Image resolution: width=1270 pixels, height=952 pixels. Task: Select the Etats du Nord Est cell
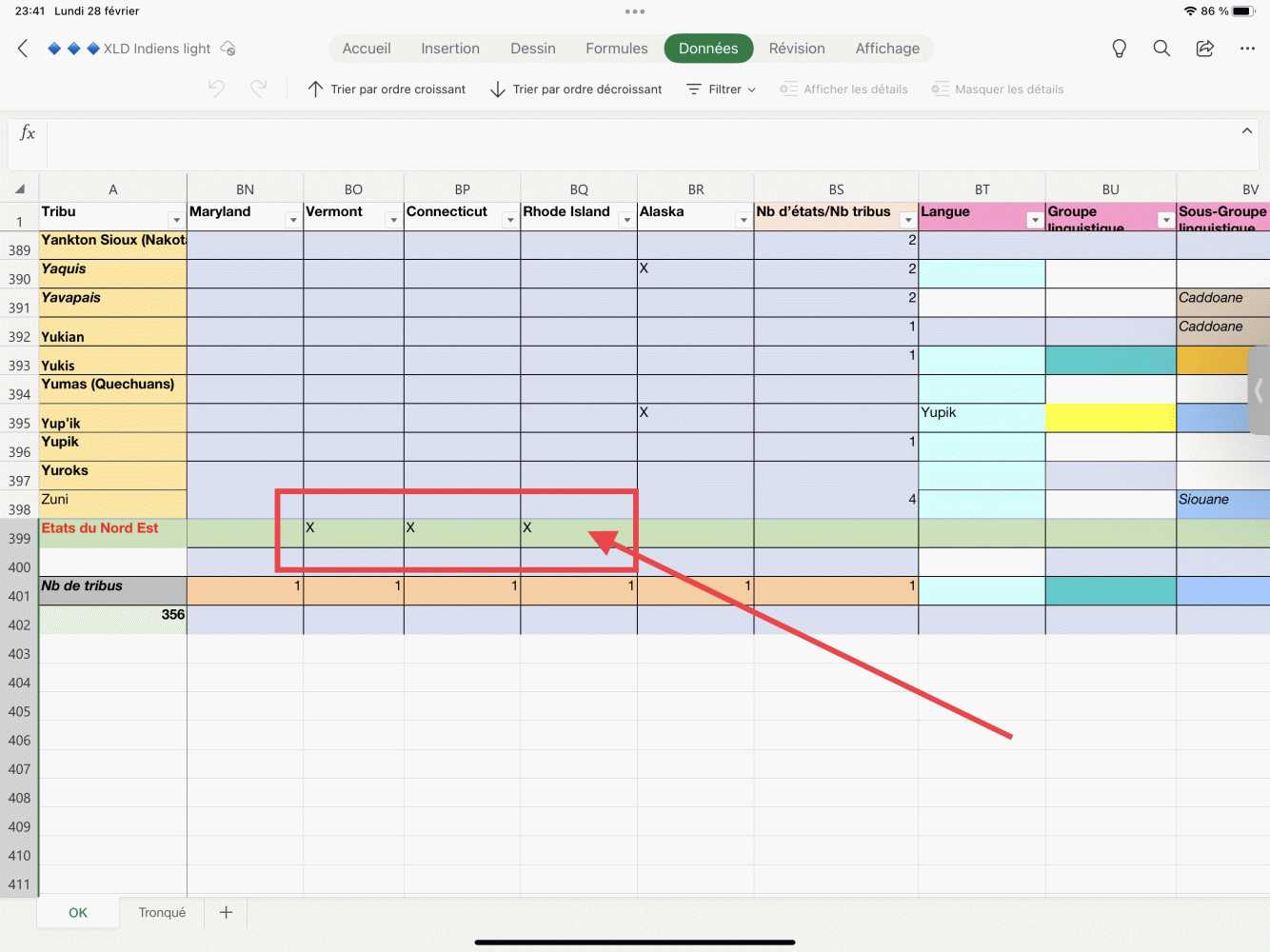pyautogui.click(x=112, y=533)
